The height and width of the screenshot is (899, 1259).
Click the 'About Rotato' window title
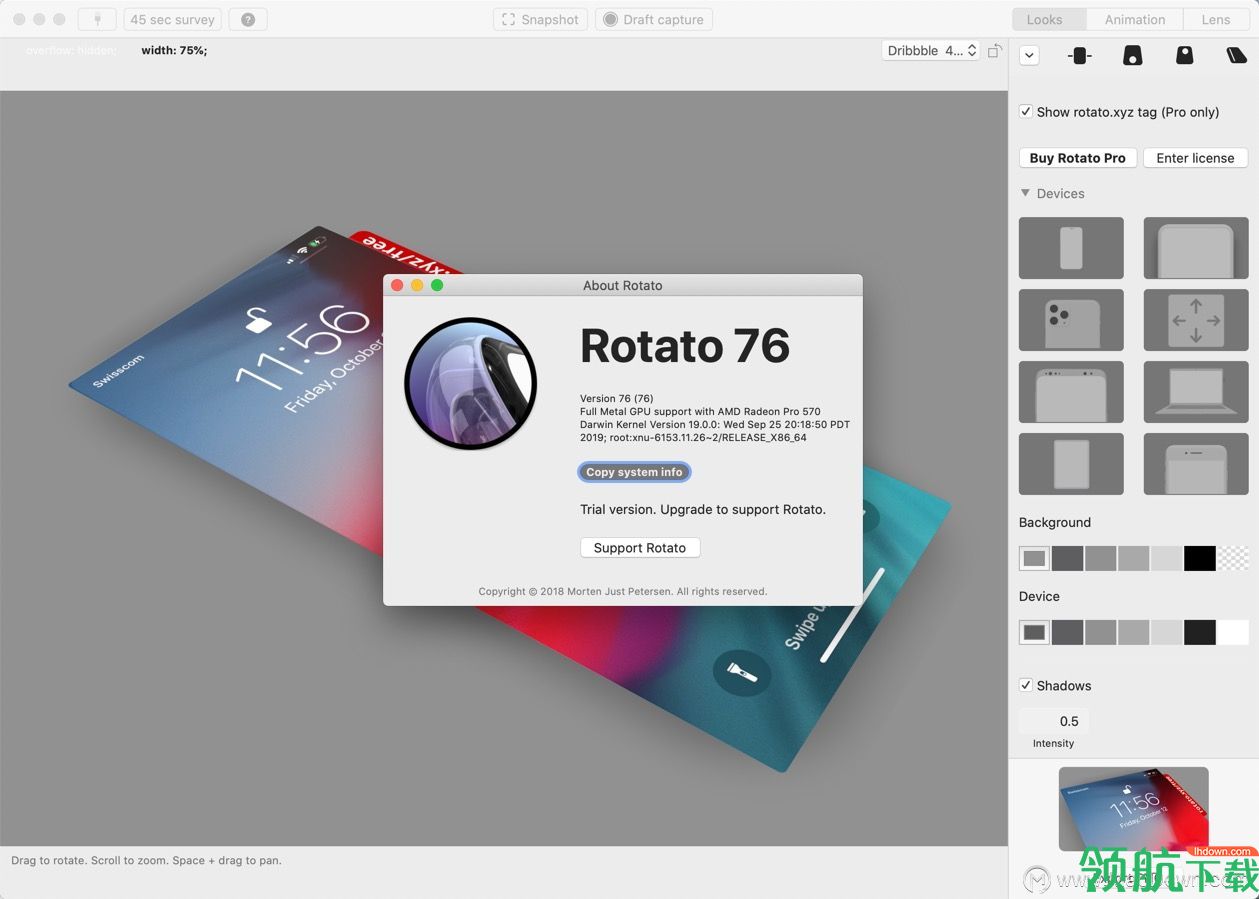(622, 285)
